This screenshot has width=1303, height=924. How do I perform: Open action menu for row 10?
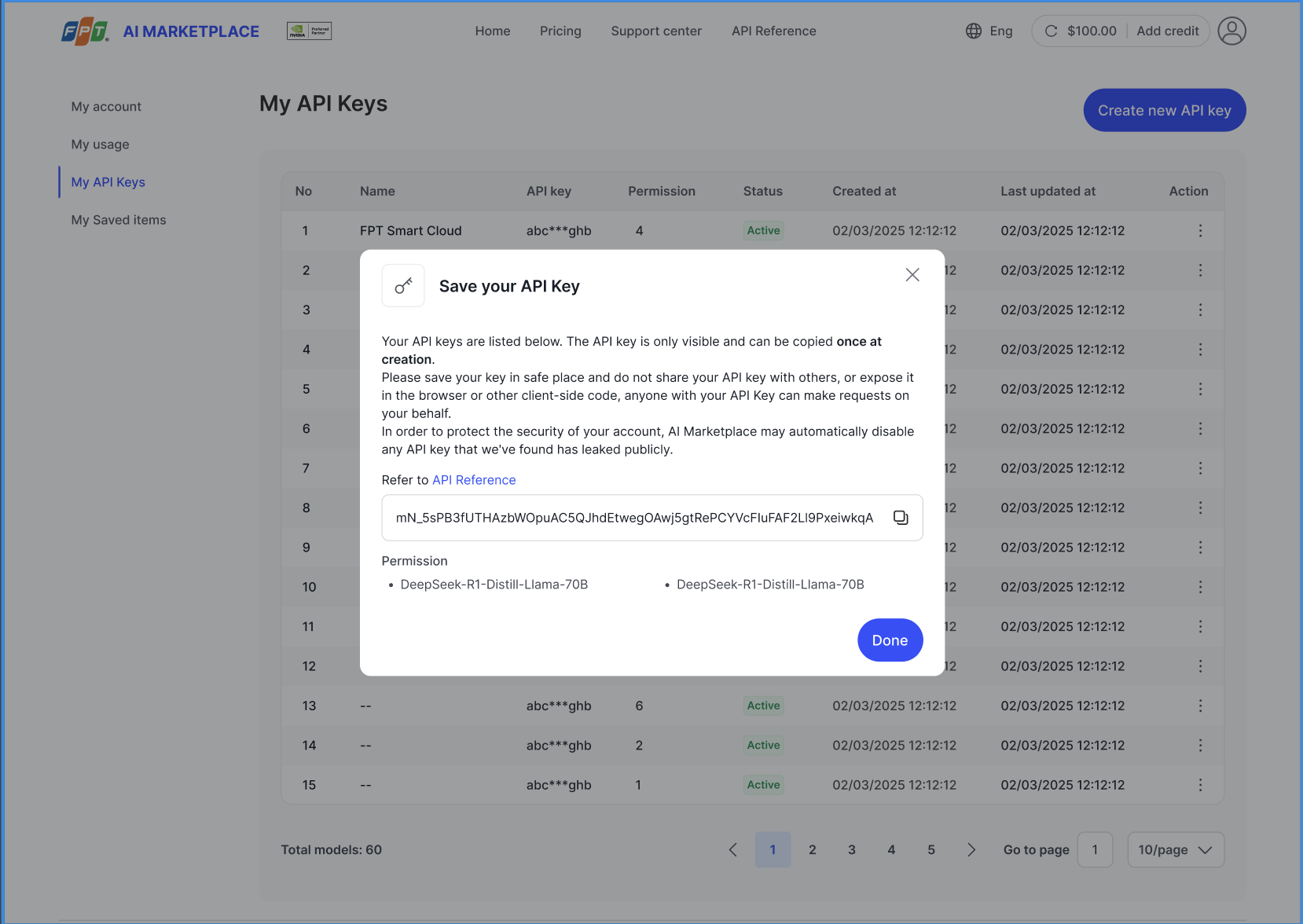click(x=1200, y=587)
